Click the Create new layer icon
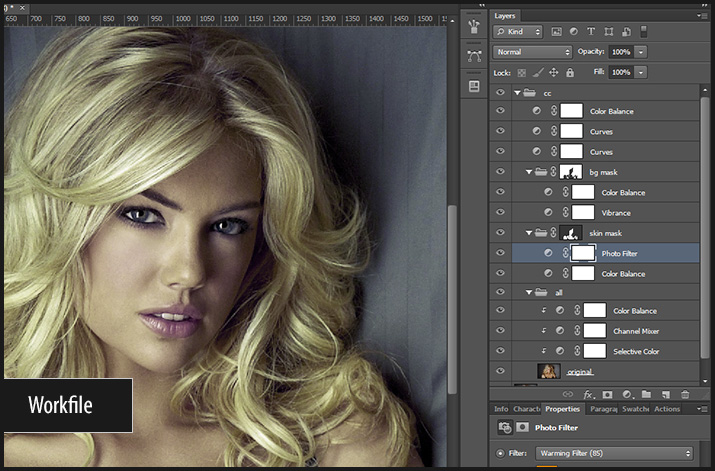The width and height of the screenshot is (715, 471). coord(665,395)
